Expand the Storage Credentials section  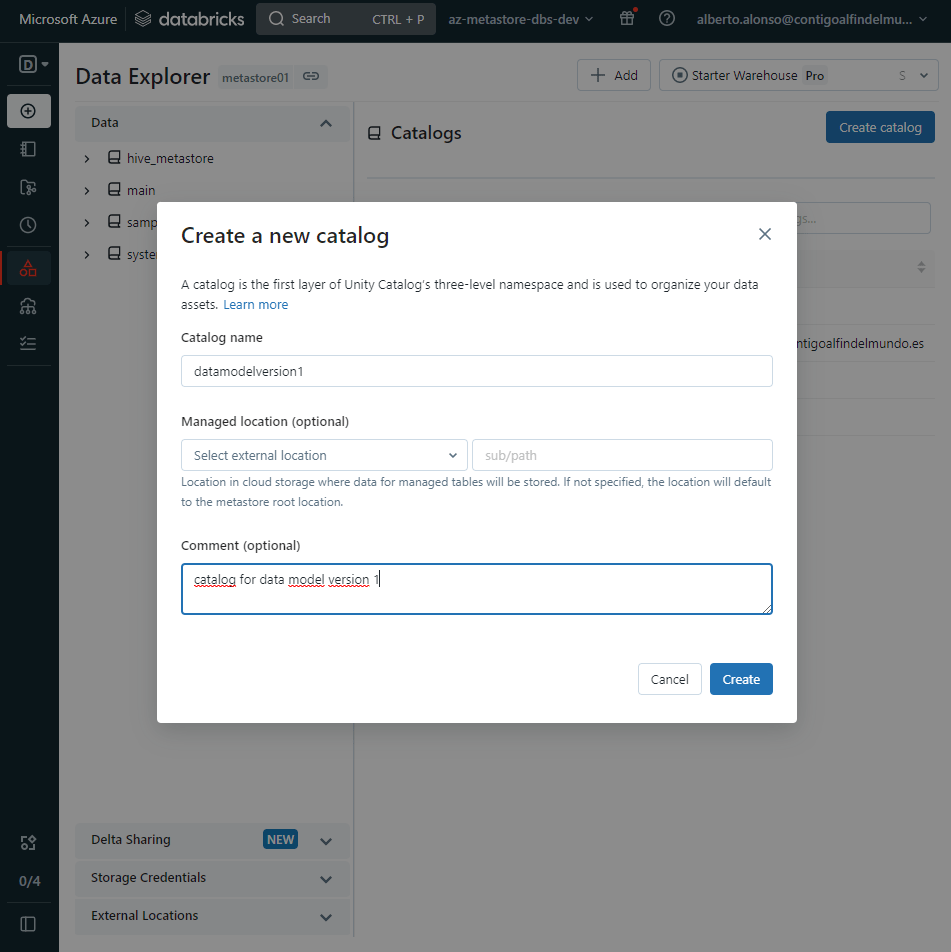[x=325, y=879]
